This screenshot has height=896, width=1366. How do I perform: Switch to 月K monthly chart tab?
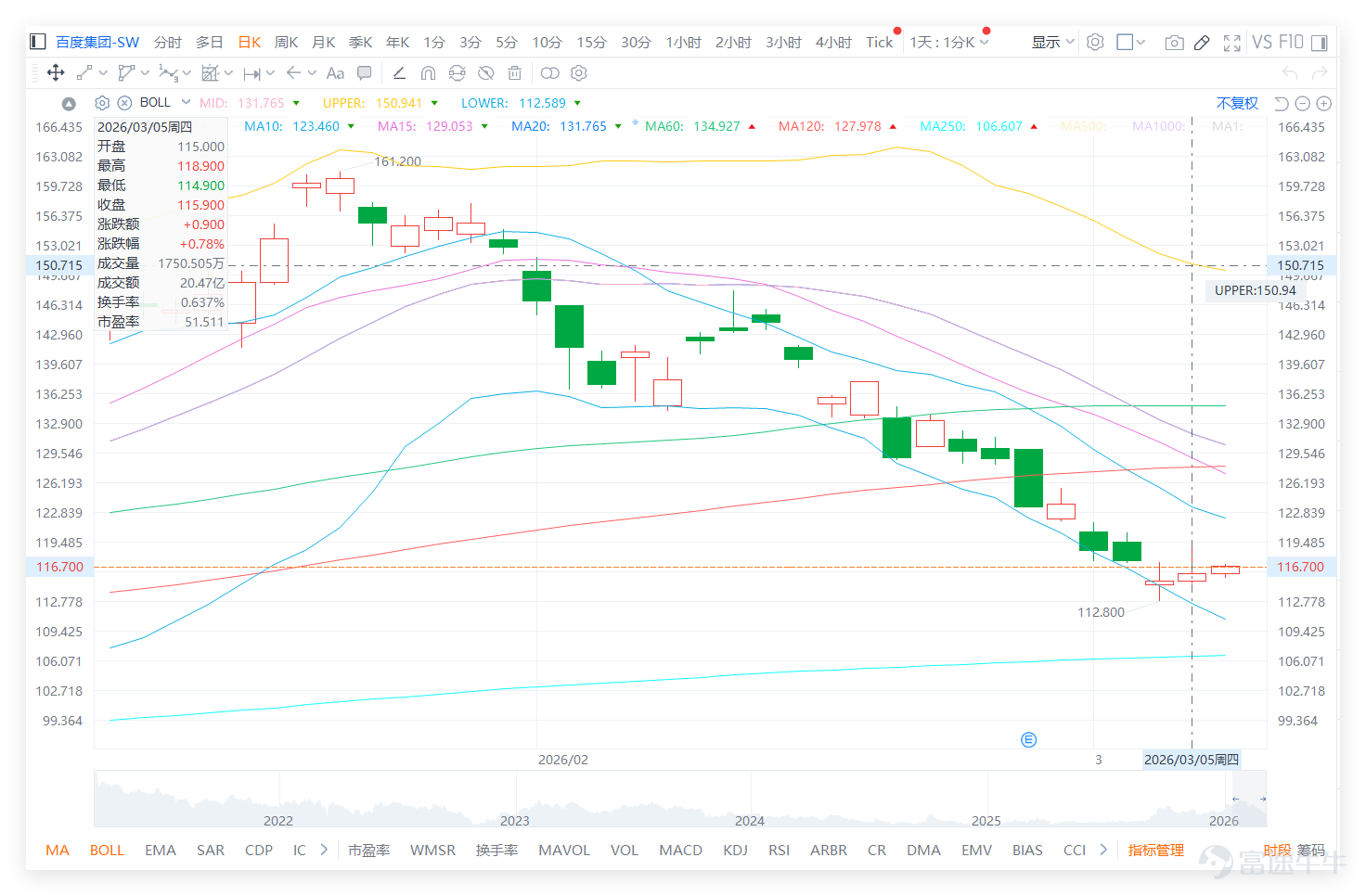[x=323, y=42]
